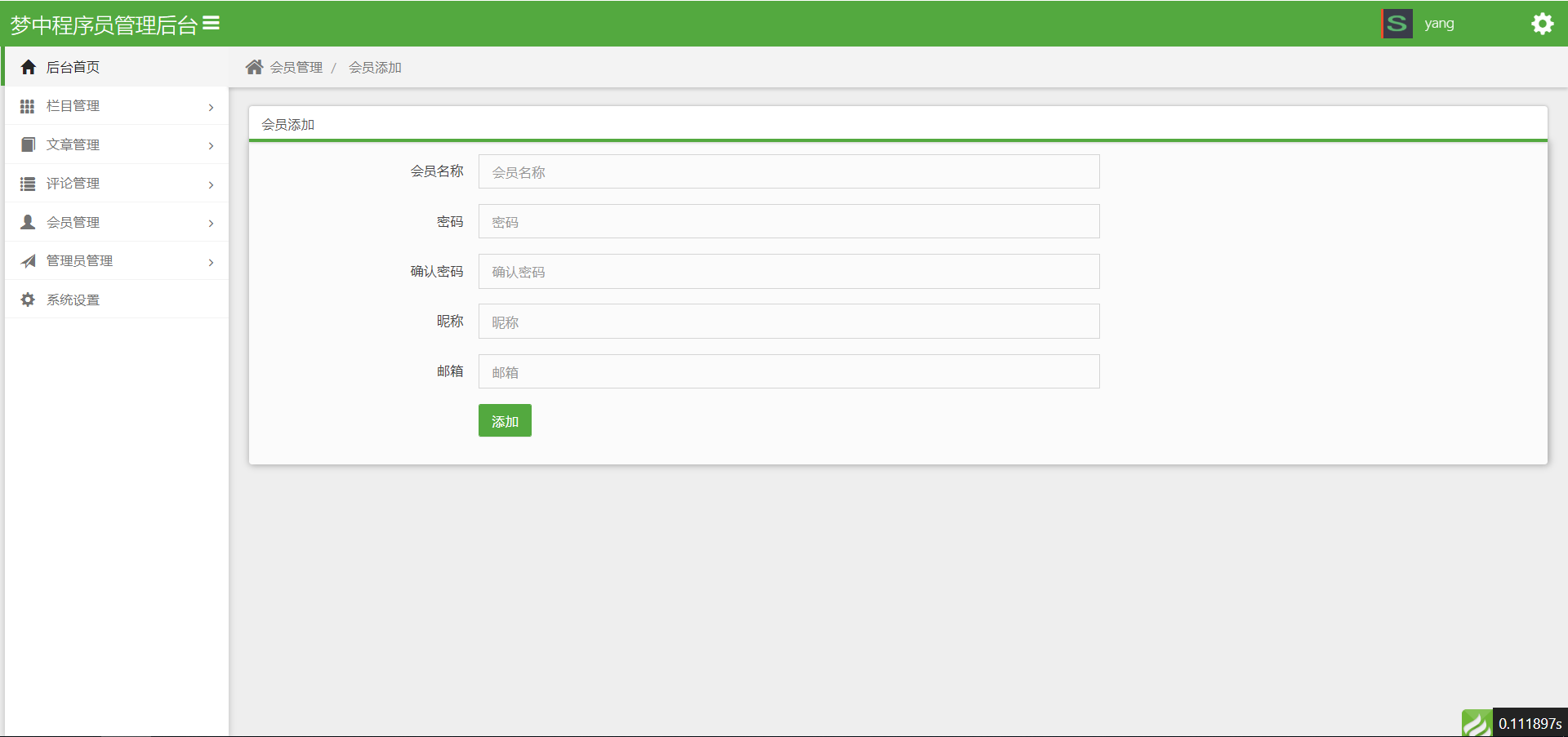
Task: Expand the 栏目管理 chevron arrow
Action: point(211,107)
